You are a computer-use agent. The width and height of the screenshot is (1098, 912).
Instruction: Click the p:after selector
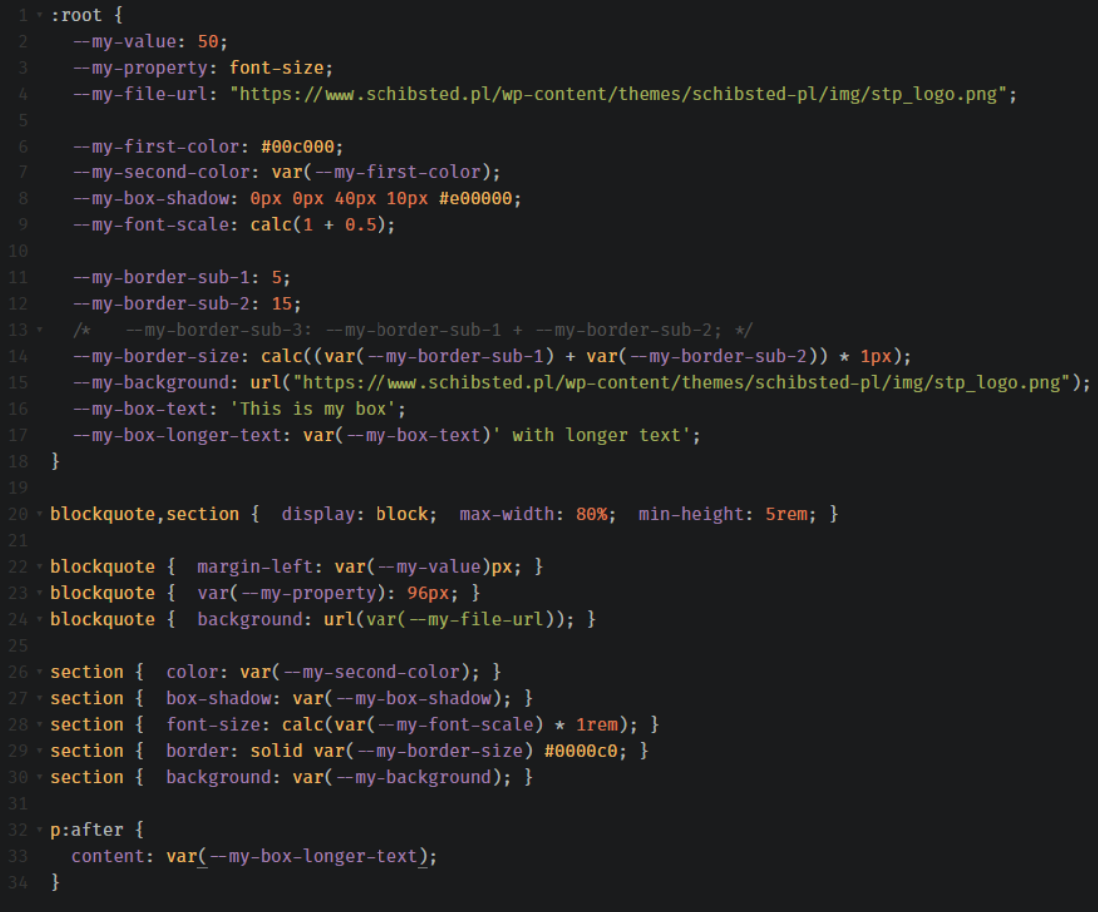(x=86, y=830)
